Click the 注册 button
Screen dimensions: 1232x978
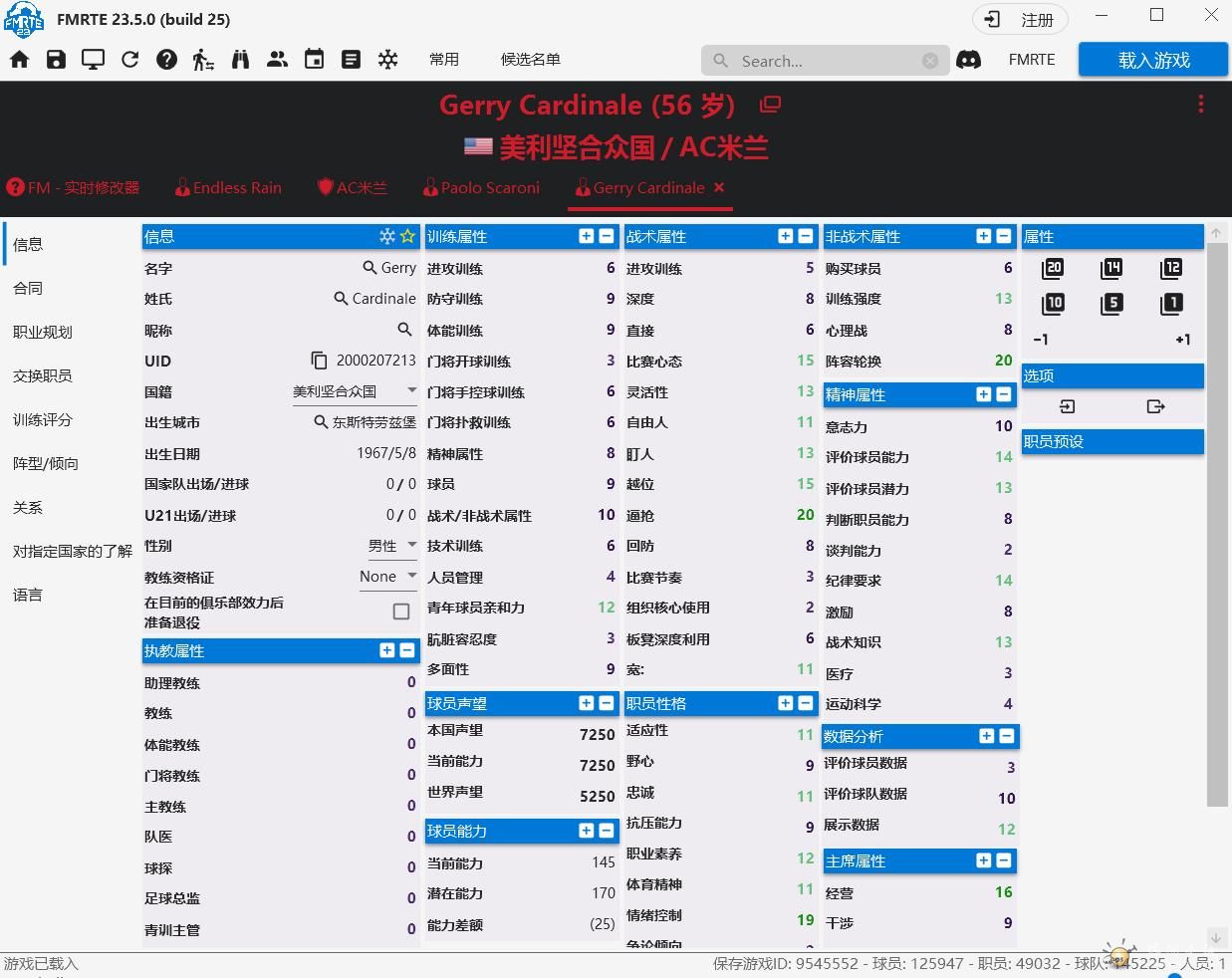pos(1021,20)
